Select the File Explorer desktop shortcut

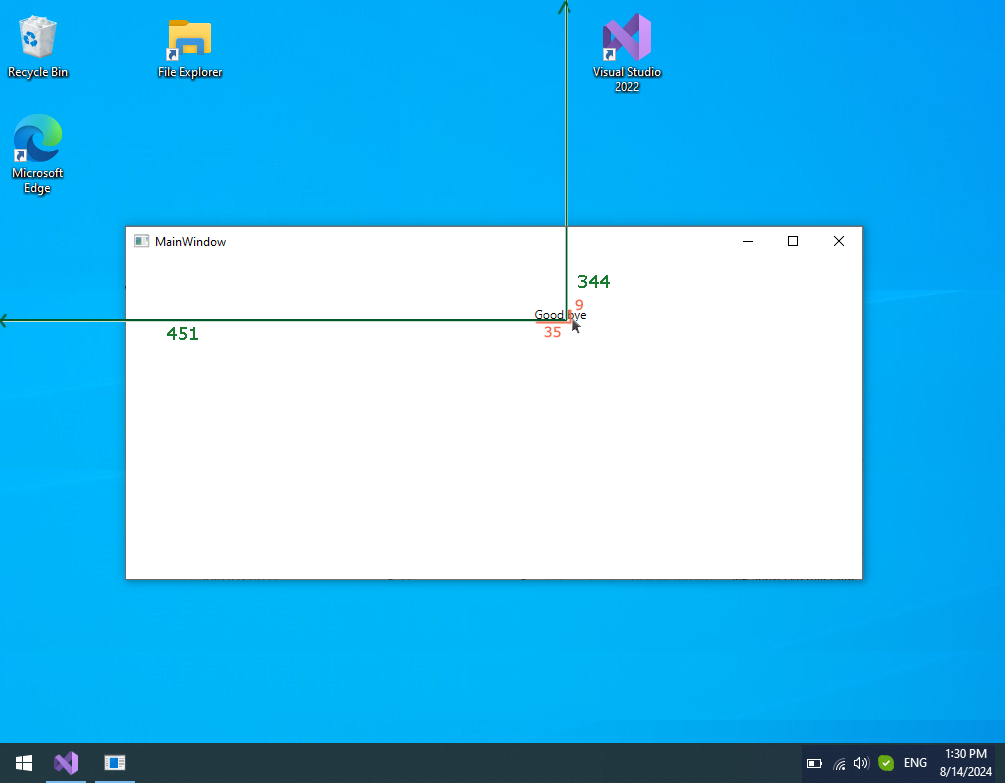click(x=190, y=46)
